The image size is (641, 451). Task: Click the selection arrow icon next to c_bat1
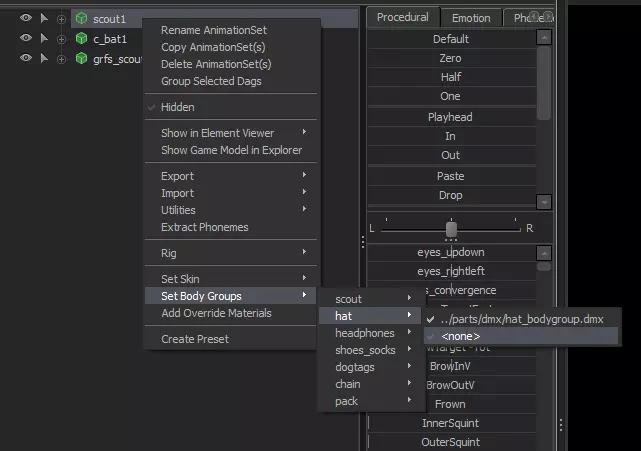click(x=44, y=38)
